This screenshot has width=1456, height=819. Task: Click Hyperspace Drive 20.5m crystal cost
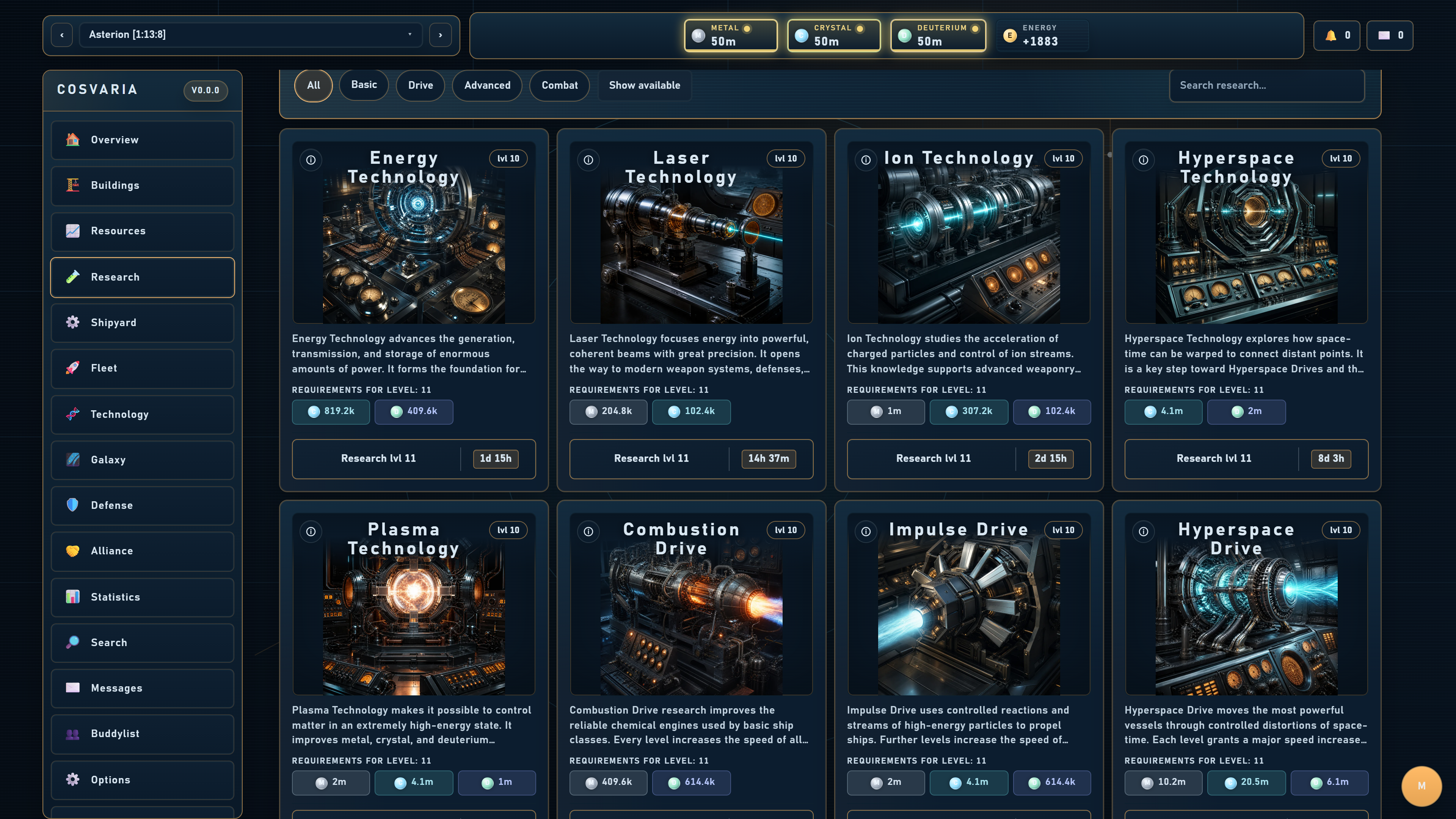pyautogui.click(x=1246, y=782)
